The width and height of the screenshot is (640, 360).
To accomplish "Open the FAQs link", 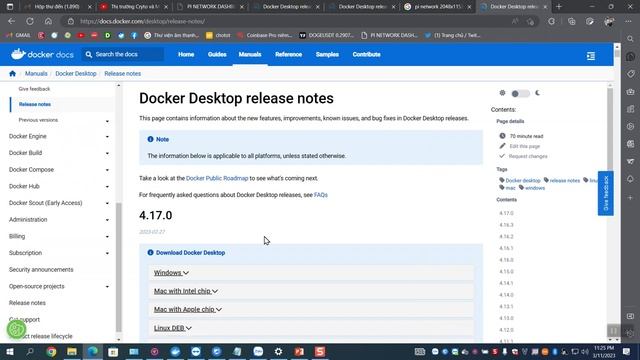I will [321, 195].
